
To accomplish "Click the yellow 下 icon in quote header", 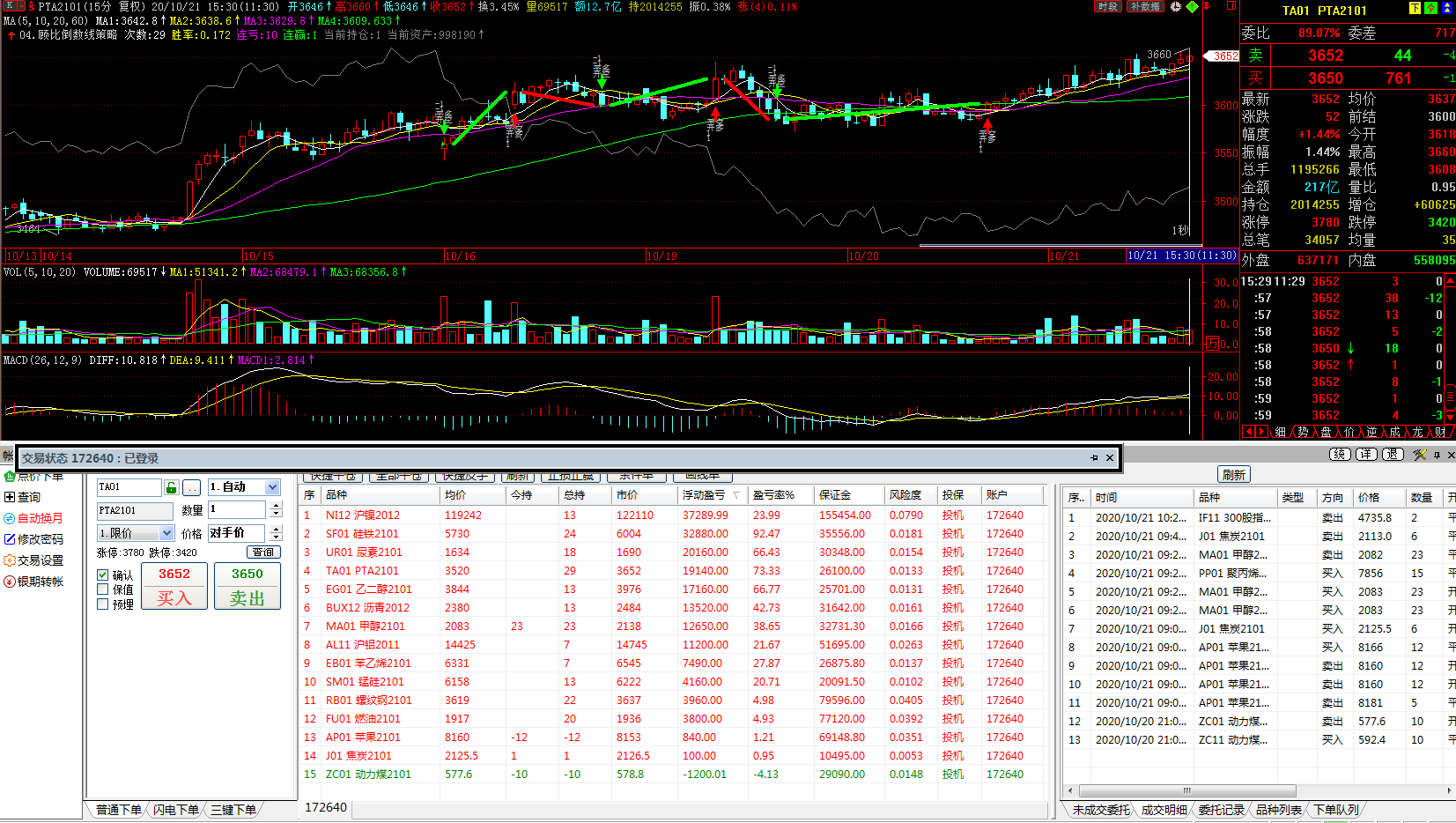I will [1415, 8].
